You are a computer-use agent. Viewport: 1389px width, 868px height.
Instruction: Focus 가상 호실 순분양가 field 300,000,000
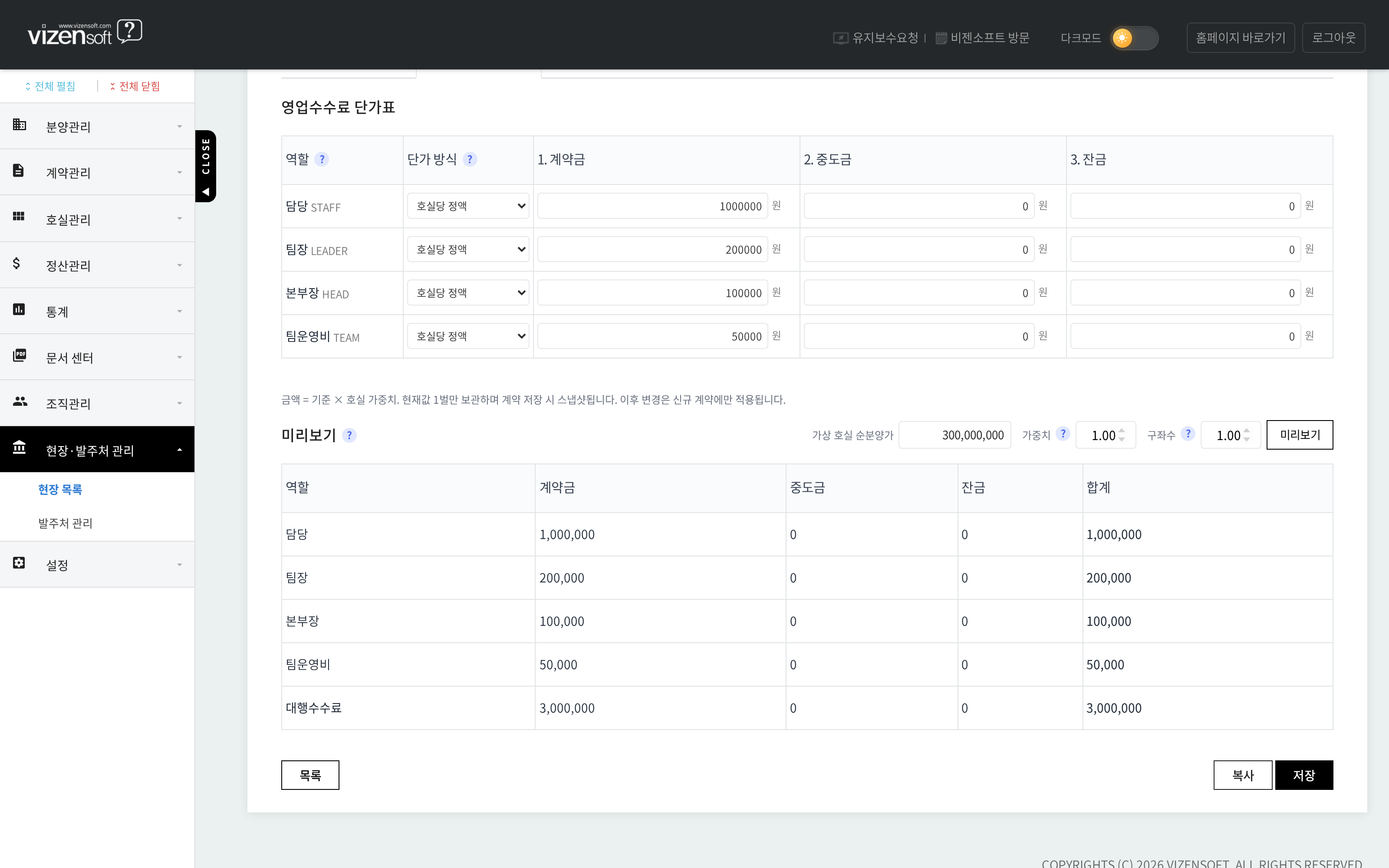(x=955, y=435)
